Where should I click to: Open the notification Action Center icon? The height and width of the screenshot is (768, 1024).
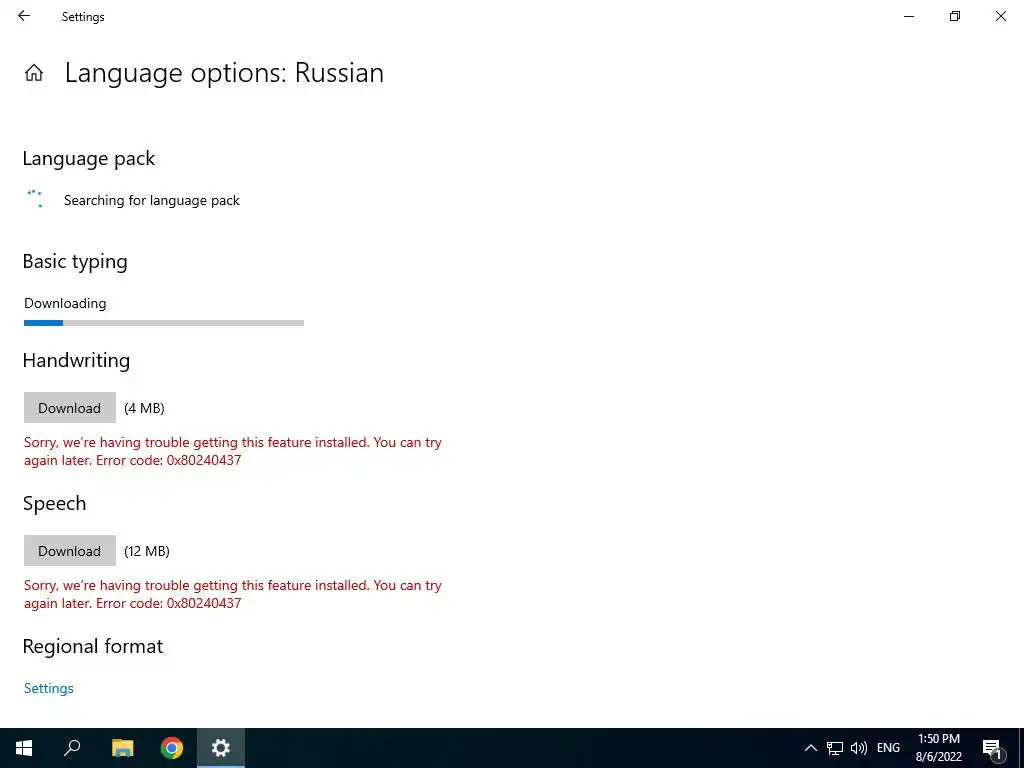click(992, 748)
